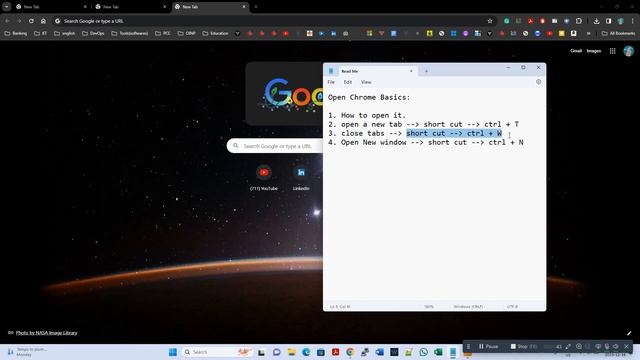Open YouTube shortcut tile

pos(264,178)
